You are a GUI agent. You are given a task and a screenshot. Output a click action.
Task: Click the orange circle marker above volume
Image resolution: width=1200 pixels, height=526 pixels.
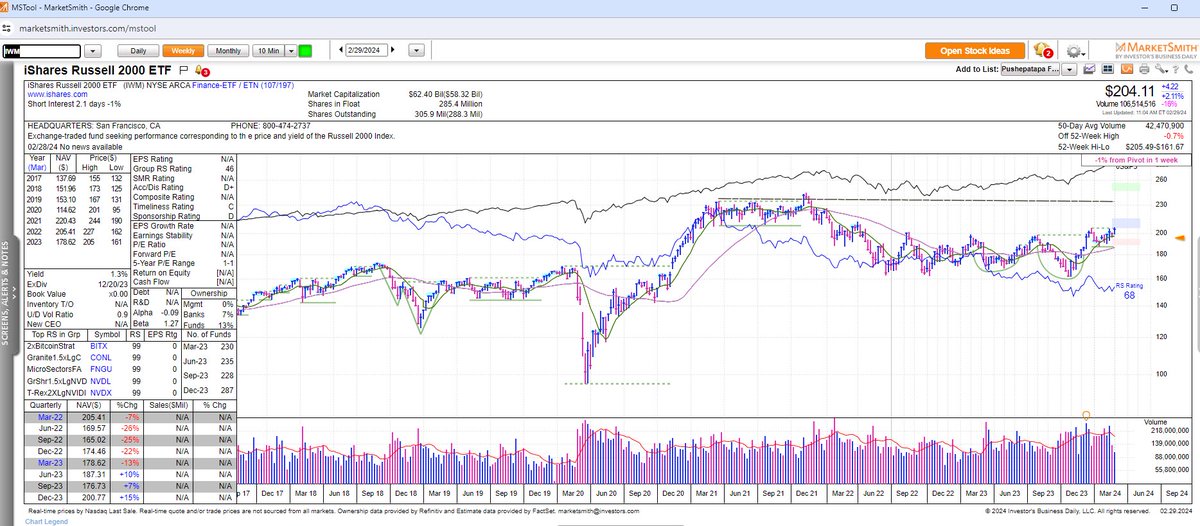click(1086, 413)
